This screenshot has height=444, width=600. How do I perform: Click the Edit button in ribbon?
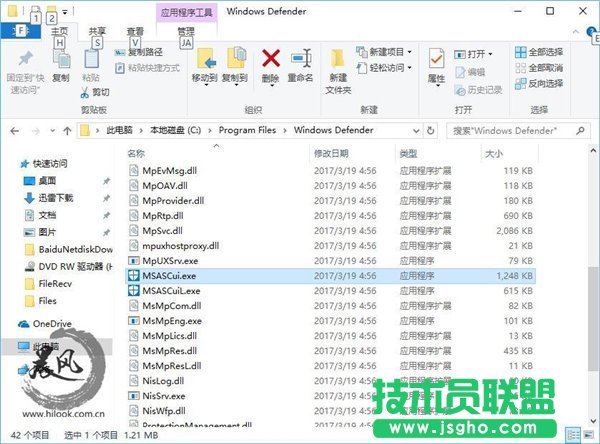(x=470, y=72)
